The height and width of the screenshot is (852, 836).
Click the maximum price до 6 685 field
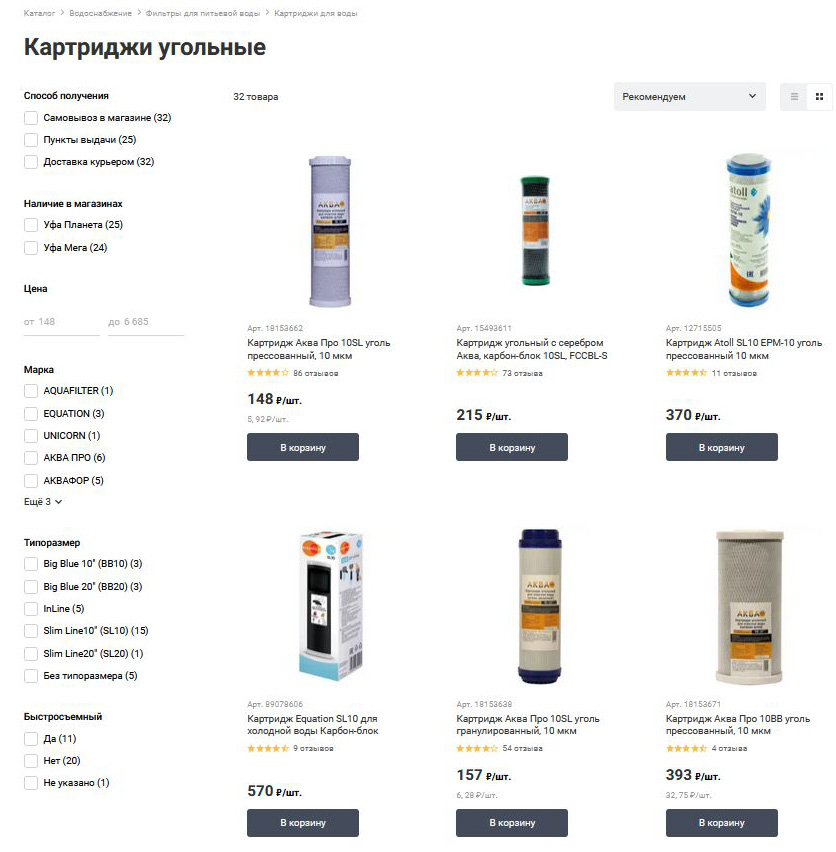click(x=146, y=322)
